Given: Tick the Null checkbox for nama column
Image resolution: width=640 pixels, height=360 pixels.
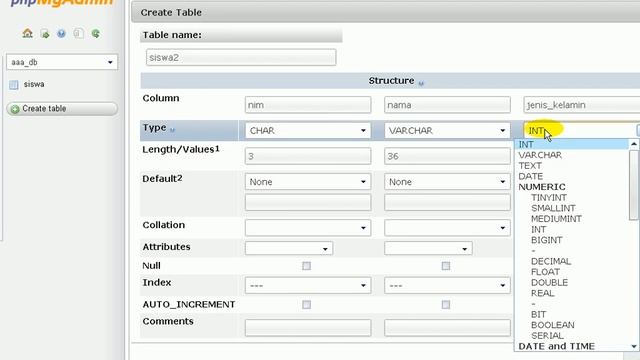Looking at the screenshot, I should pos(446,266).
